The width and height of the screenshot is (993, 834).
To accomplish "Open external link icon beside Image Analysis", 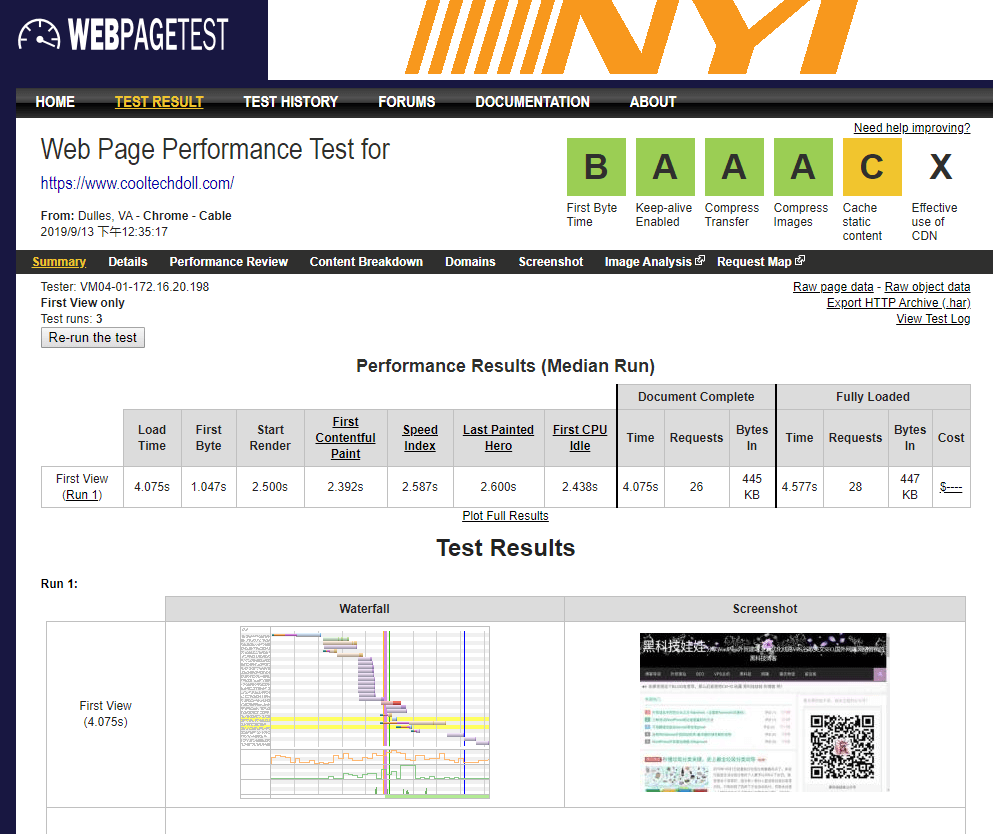I will (x=700, y=260).
